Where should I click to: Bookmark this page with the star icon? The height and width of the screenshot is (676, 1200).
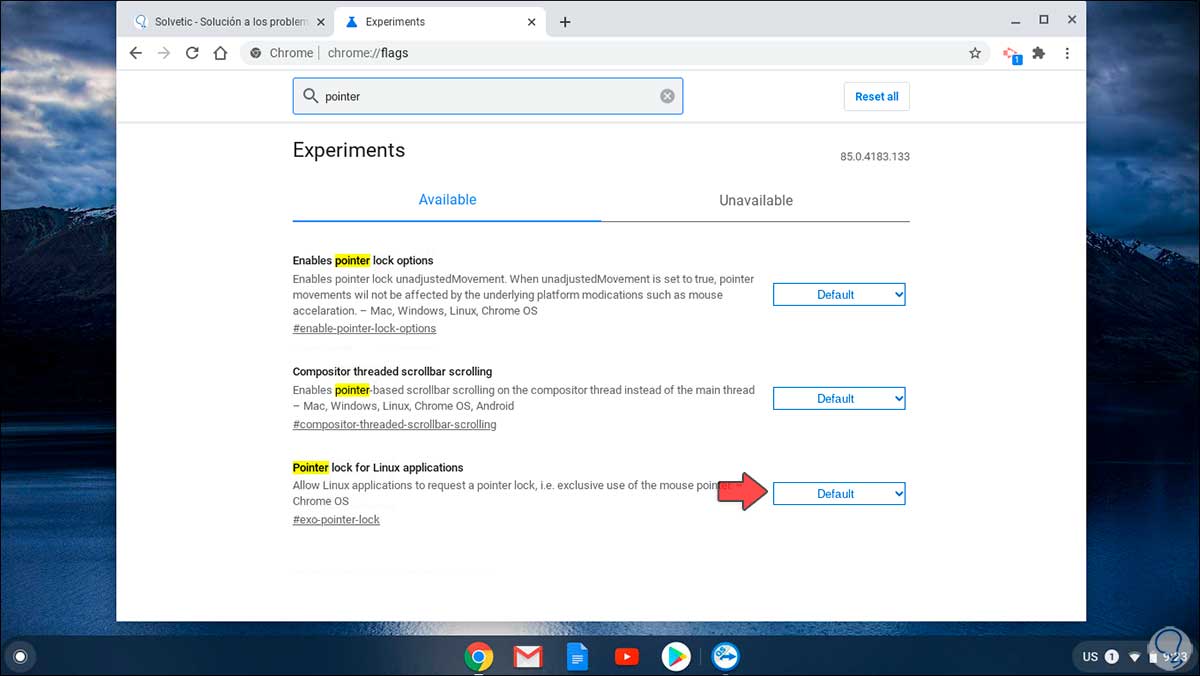975,53
